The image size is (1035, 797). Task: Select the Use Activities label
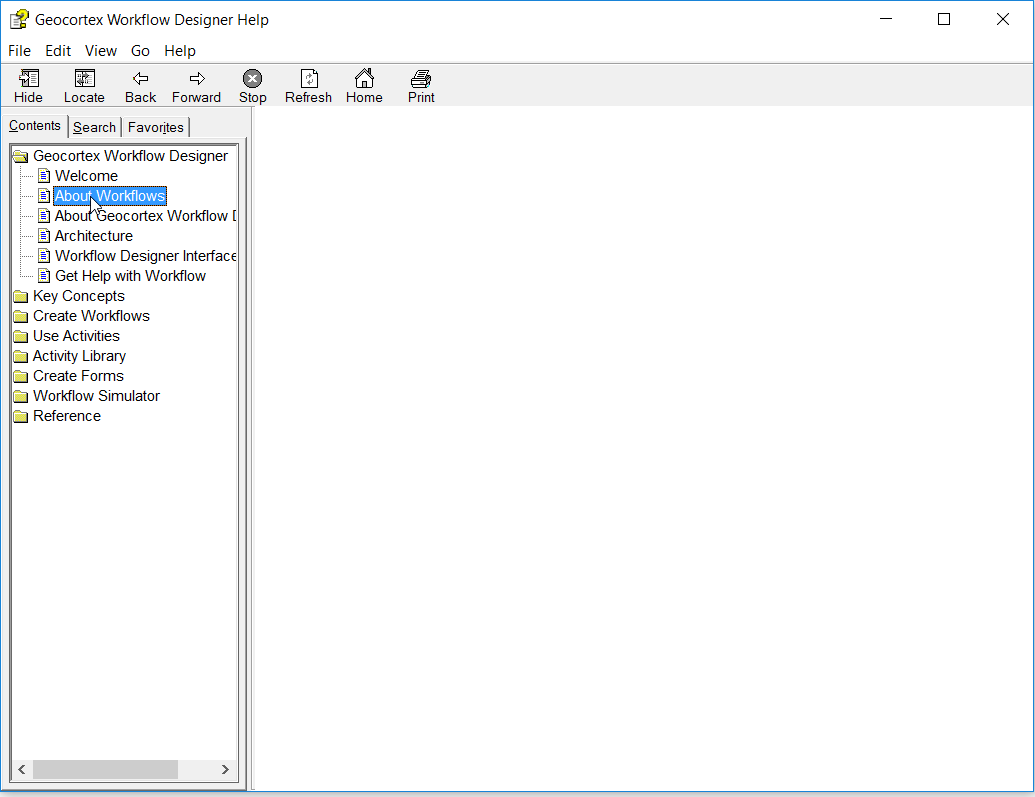click(x=76, y=335)
